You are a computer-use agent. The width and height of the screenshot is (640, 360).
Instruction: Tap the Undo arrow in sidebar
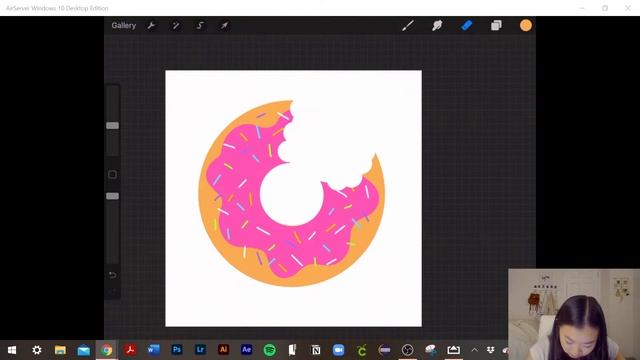[112, 275]
